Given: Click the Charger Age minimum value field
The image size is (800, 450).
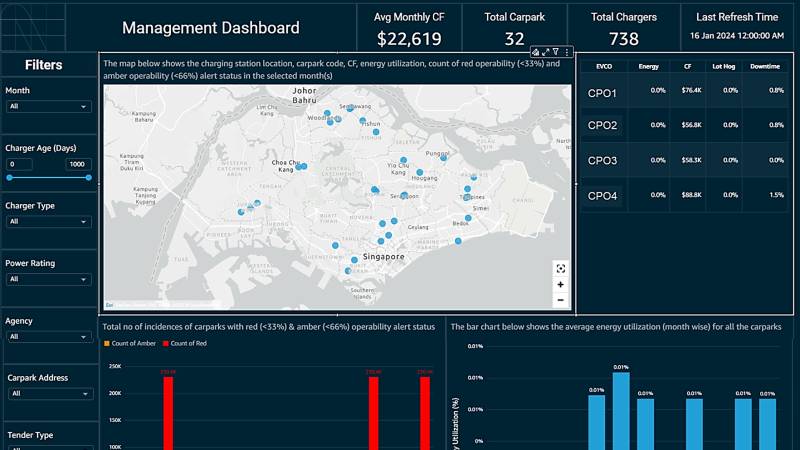Looking at the screenshot, I should pos(20,164).
